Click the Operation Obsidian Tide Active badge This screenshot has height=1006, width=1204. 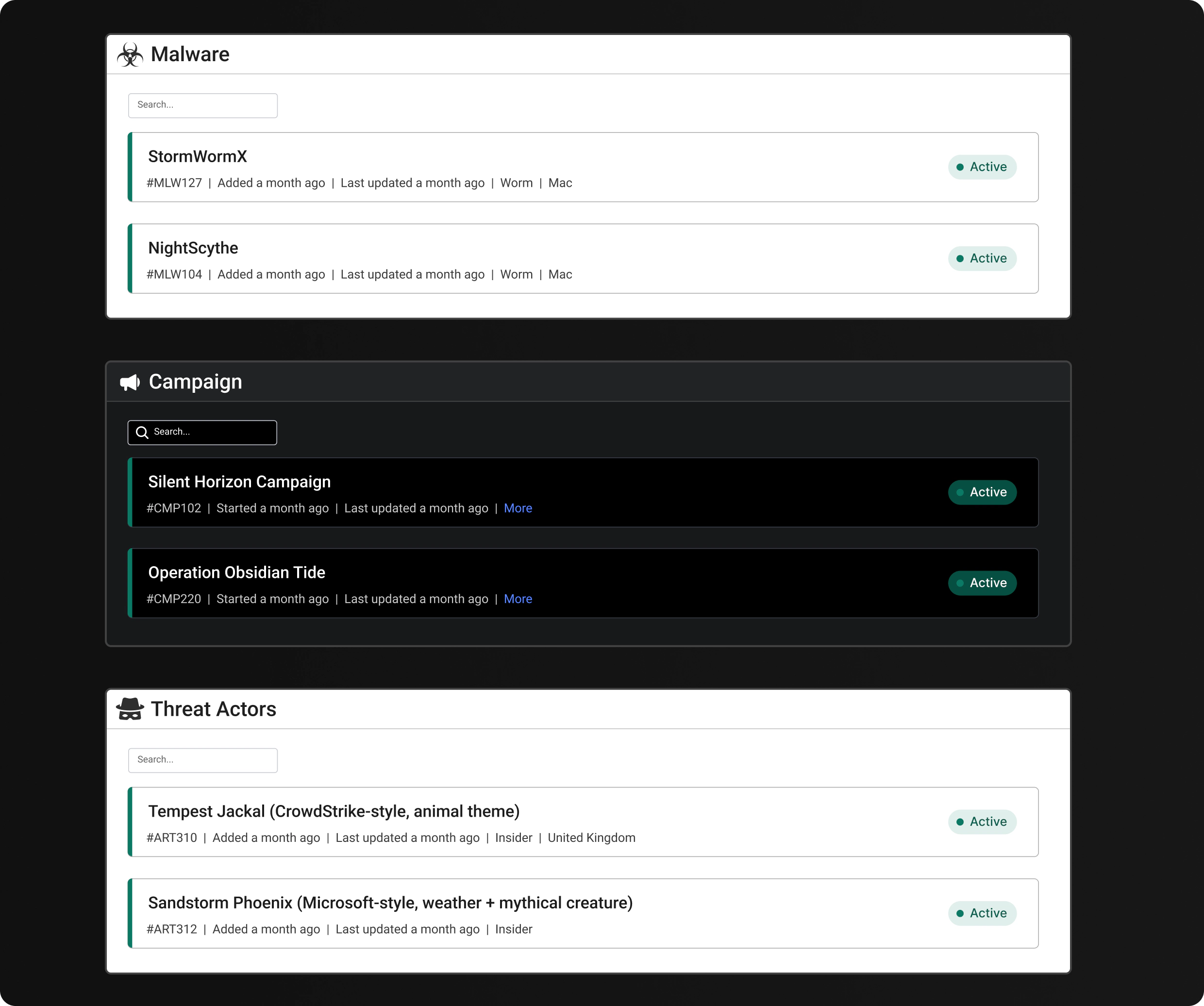click(x=982, y=583)
